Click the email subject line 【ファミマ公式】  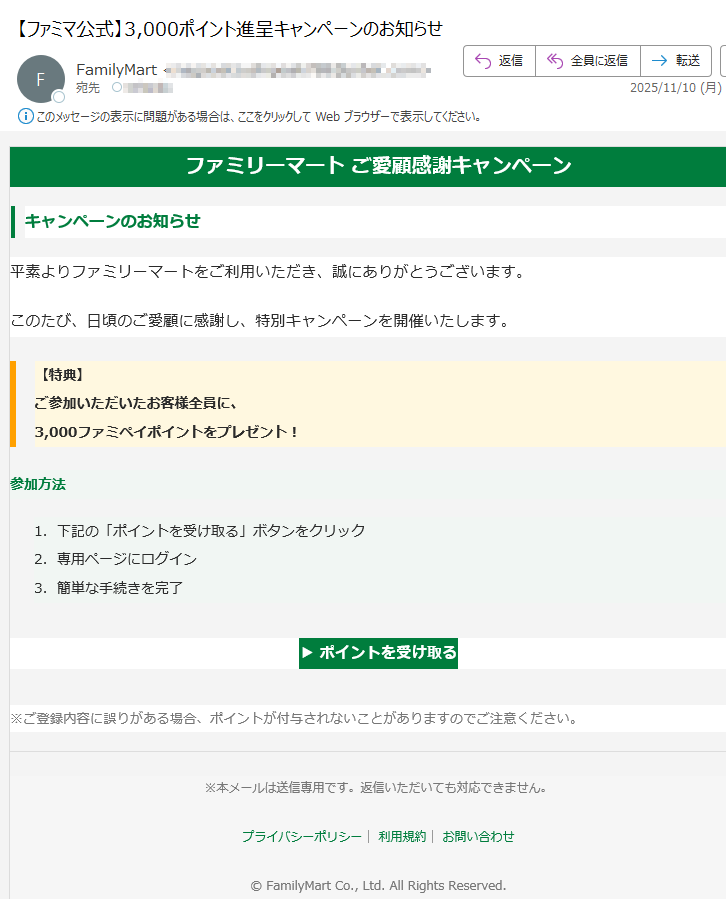point(227,29)
